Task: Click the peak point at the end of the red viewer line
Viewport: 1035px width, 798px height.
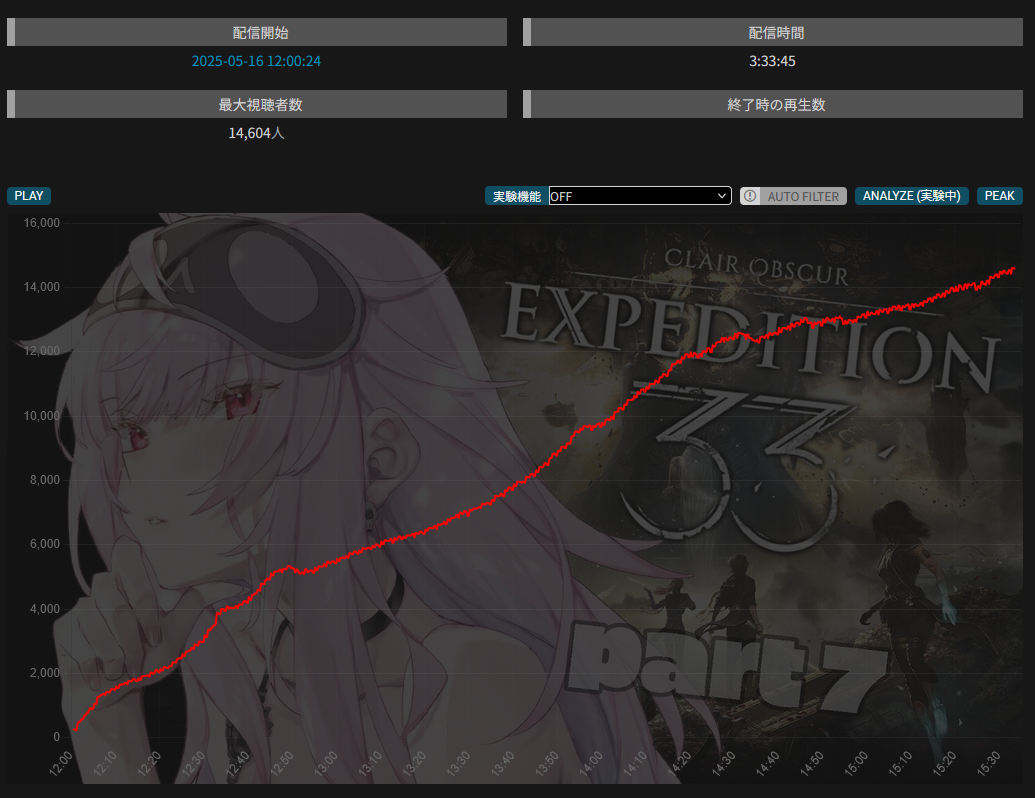Action: click(x=1013, y=269)
